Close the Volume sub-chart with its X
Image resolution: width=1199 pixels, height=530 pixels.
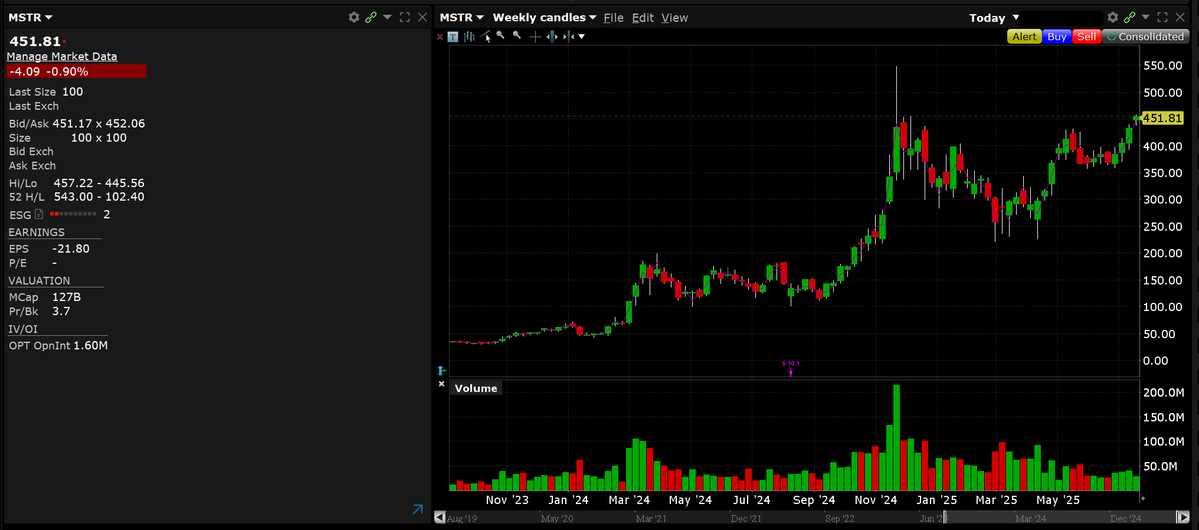441,384
